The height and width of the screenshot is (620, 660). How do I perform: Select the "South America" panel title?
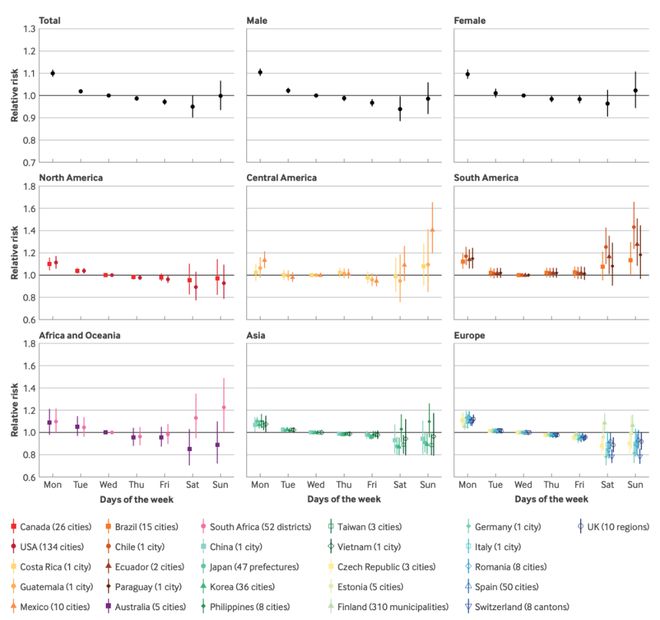[x=486, y=178]
